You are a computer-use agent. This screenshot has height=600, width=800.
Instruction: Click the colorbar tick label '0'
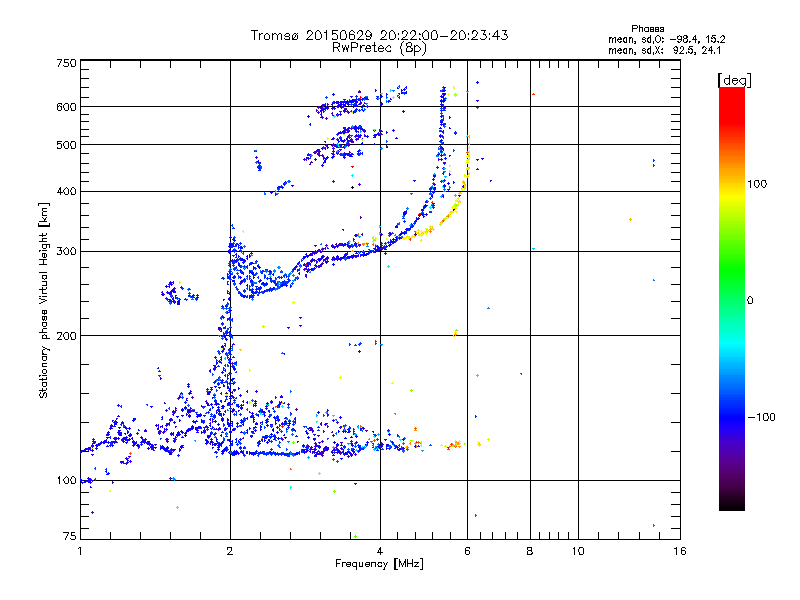749,301
